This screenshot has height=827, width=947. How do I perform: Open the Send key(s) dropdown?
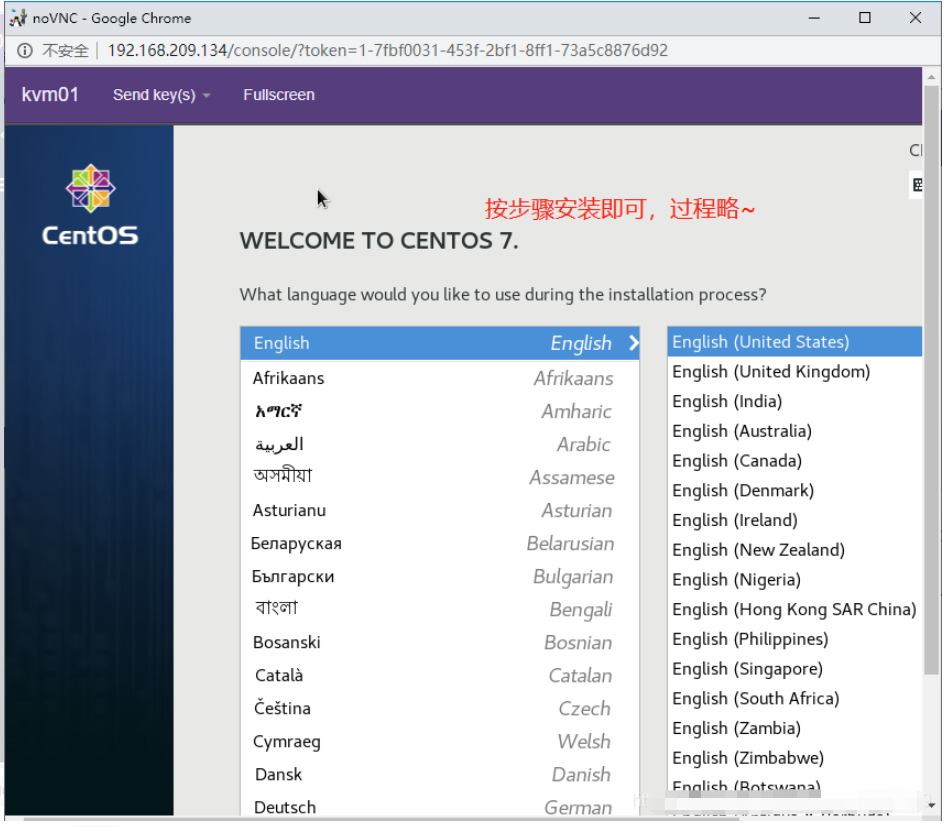161,95
